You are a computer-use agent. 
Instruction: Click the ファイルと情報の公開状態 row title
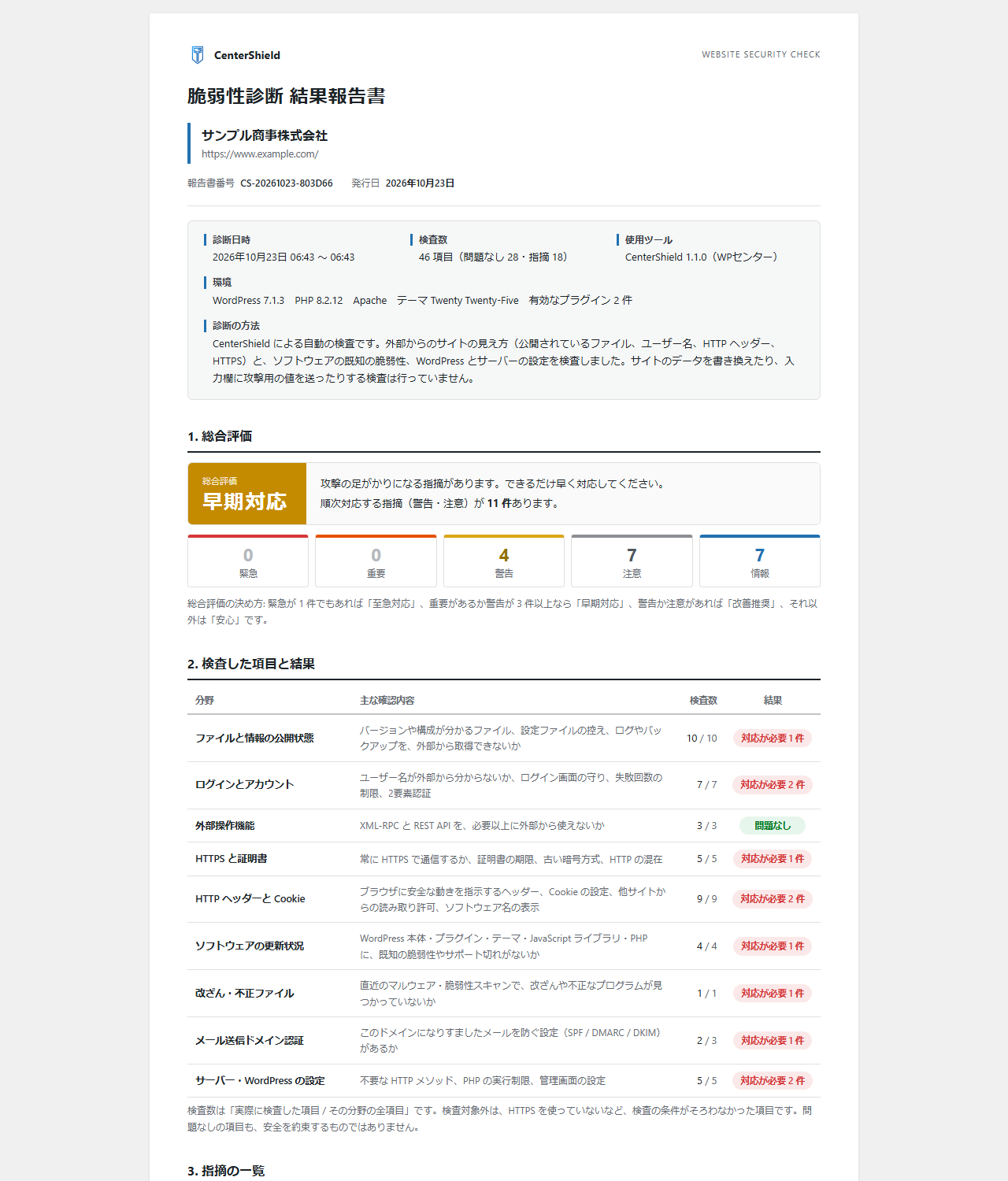click(x=254, y=739)
